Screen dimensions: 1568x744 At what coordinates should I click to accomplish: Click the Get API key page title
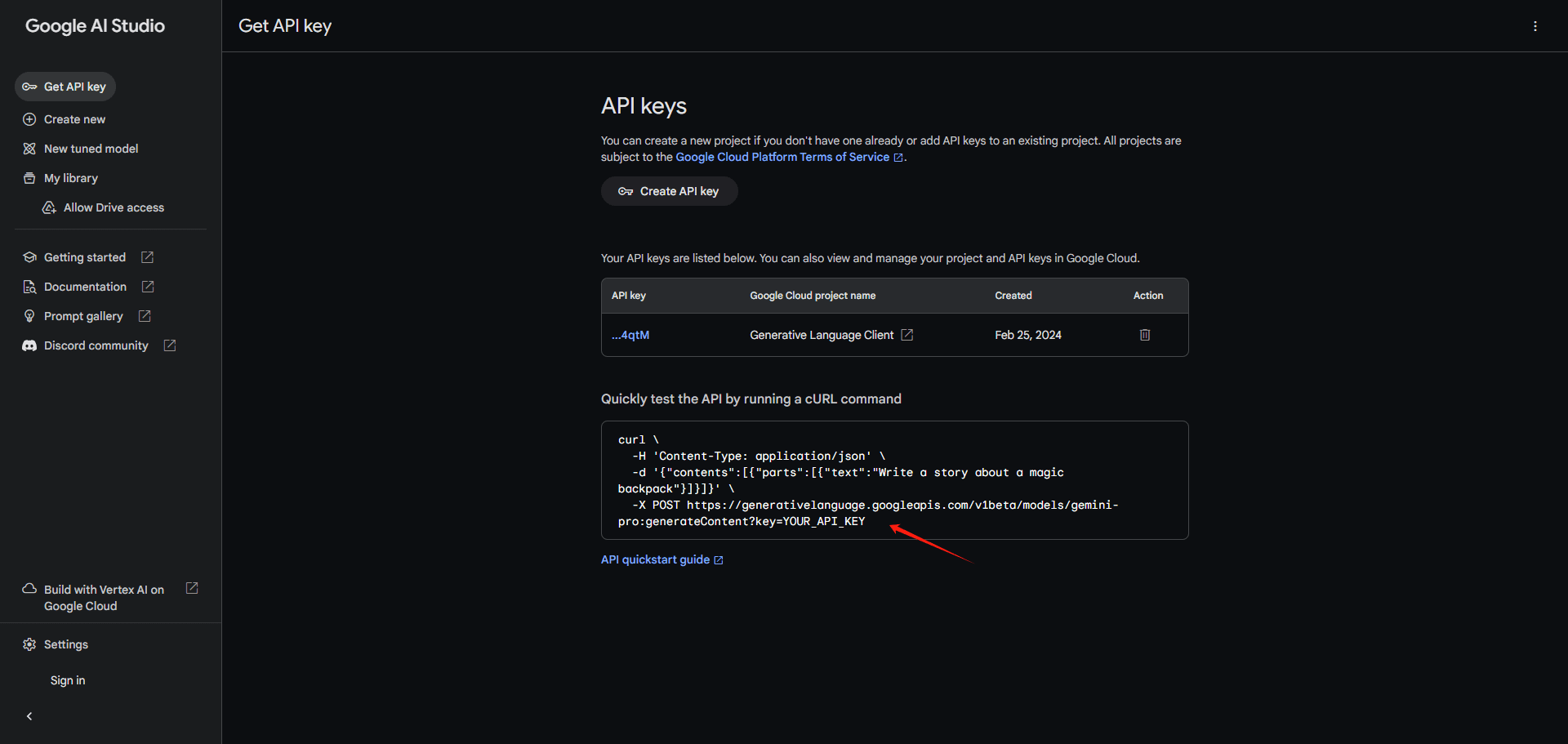285,26
